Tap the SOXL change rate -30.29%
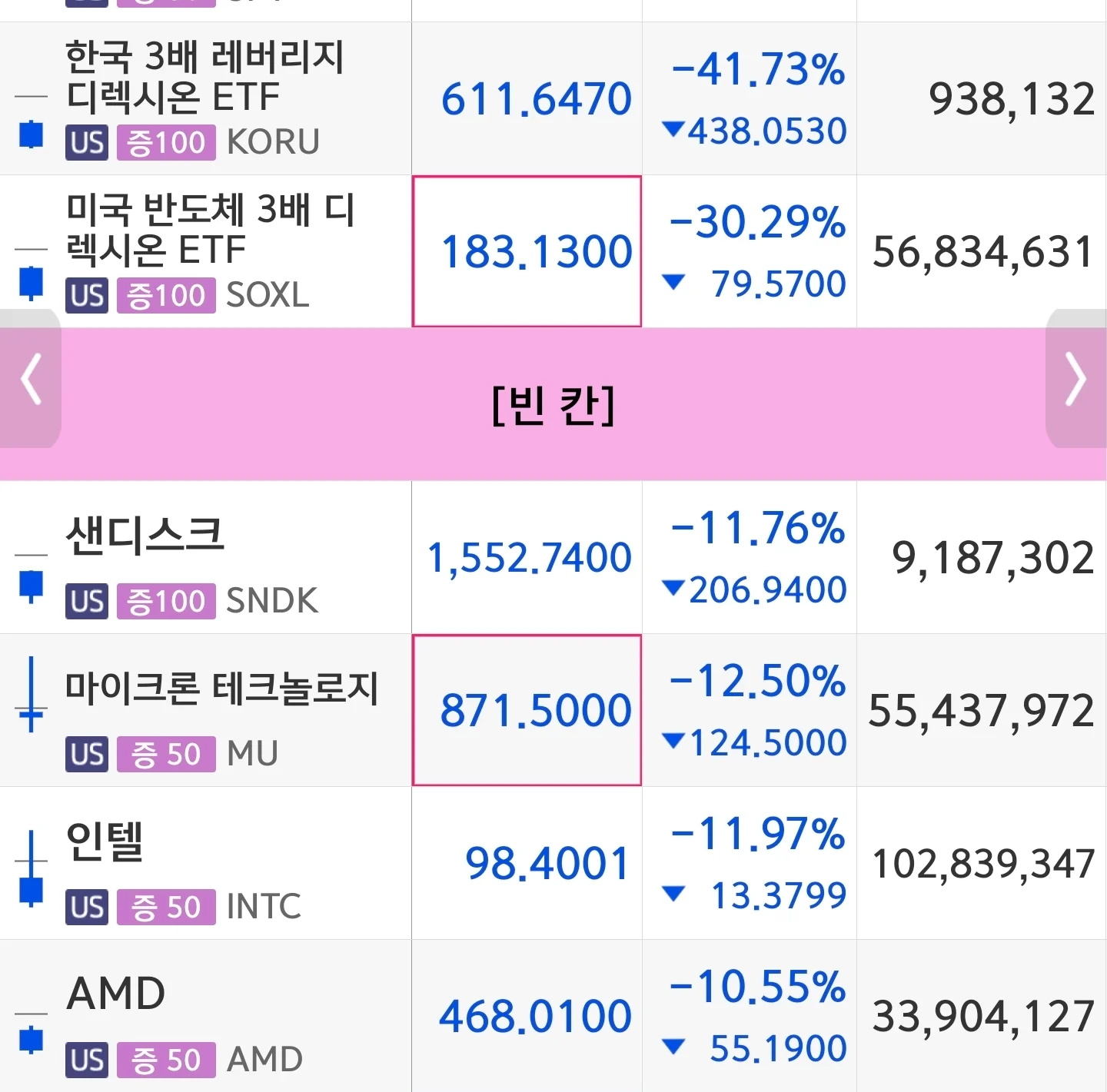 click(x=757, y=222)
